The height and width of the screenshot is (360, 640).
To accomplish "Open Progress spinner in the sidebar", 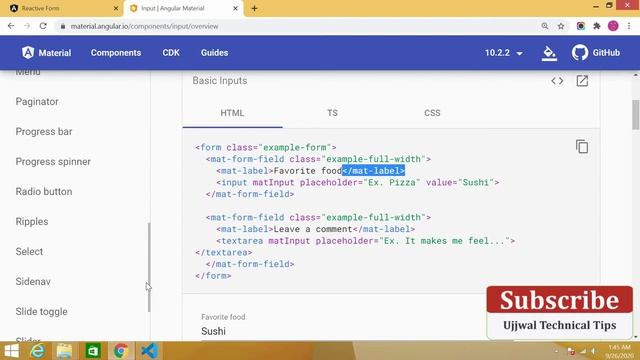I will [x=53, y=162].
